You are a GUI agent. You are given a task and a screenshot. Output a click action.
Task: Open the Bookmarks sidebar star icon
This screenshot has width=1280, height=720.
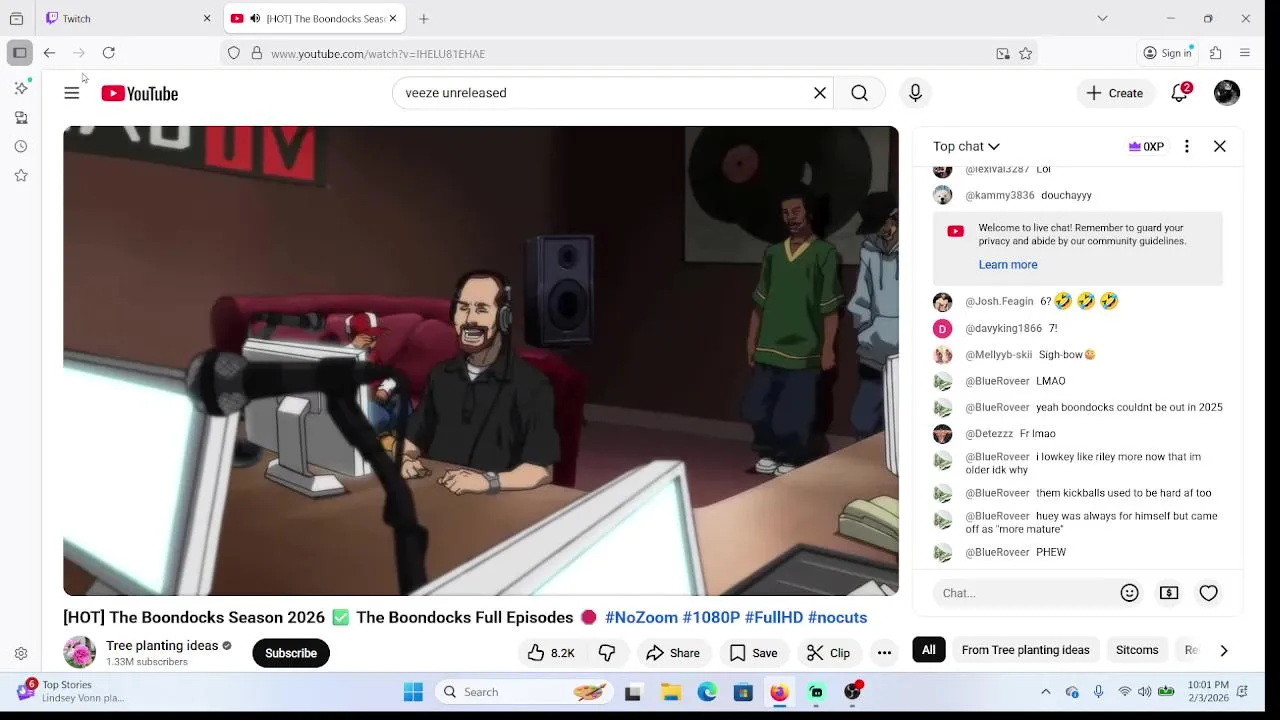coord(21,175)
